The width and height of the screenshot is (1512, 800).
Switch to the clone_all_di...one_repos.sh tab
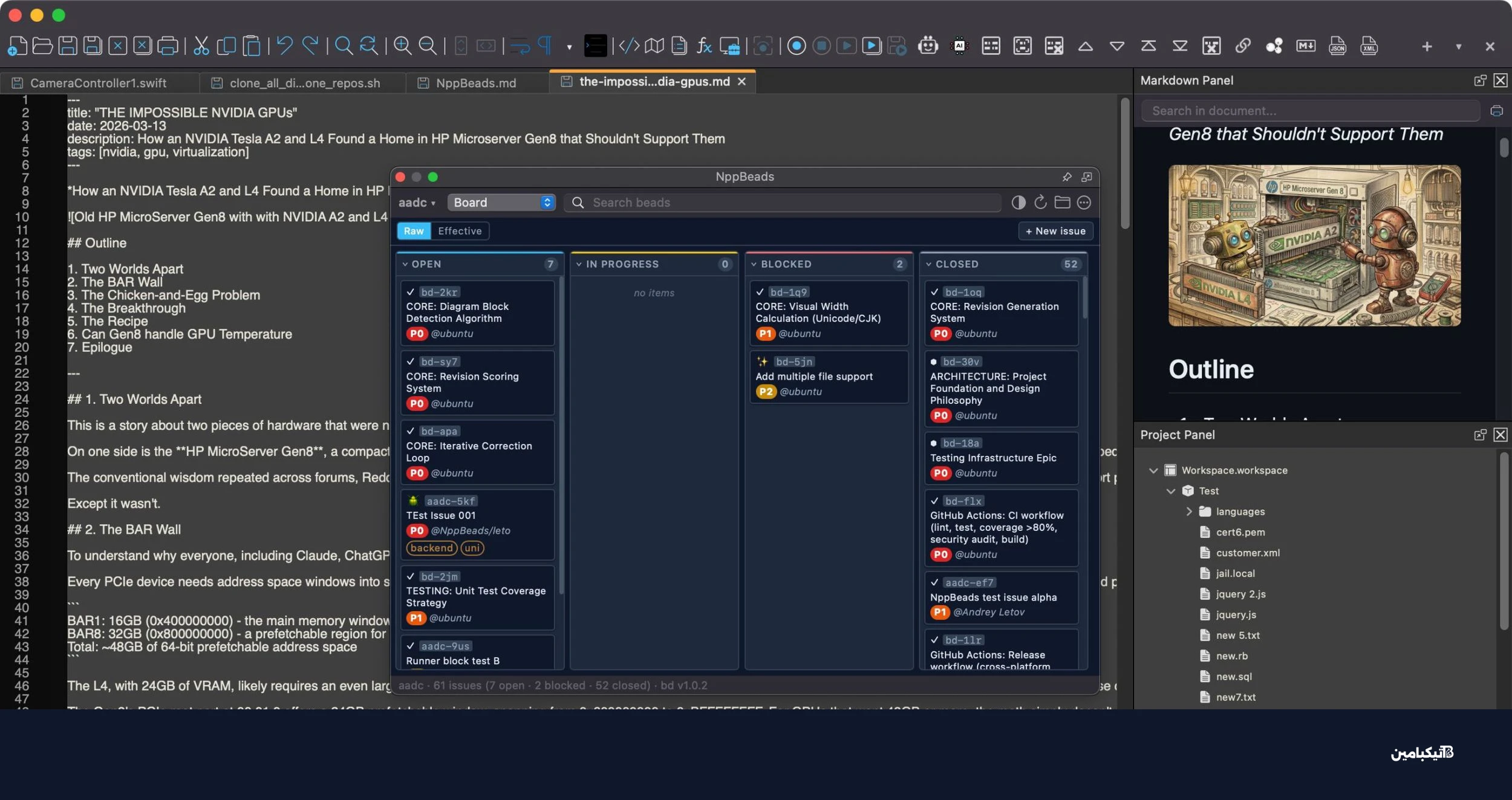[x=304, y=83]
